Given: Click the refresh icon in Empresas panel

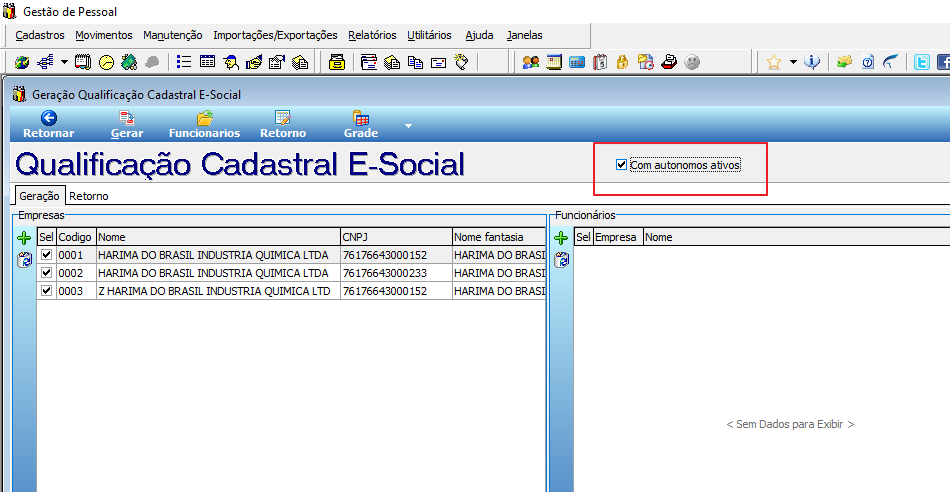Looking at the screenshot, I should [24, 260].
